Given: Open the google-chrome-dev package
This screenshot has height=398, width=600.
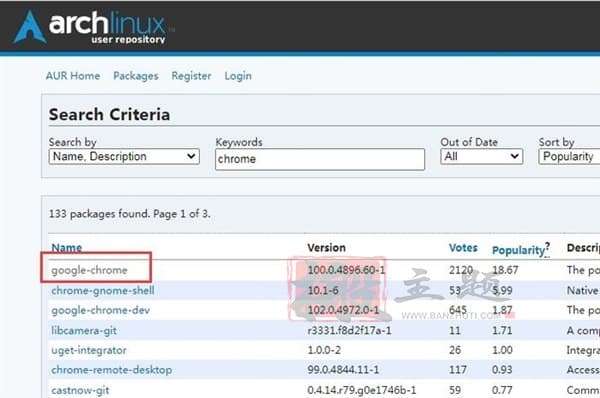Looking at the screenshot, I should 101,310.
